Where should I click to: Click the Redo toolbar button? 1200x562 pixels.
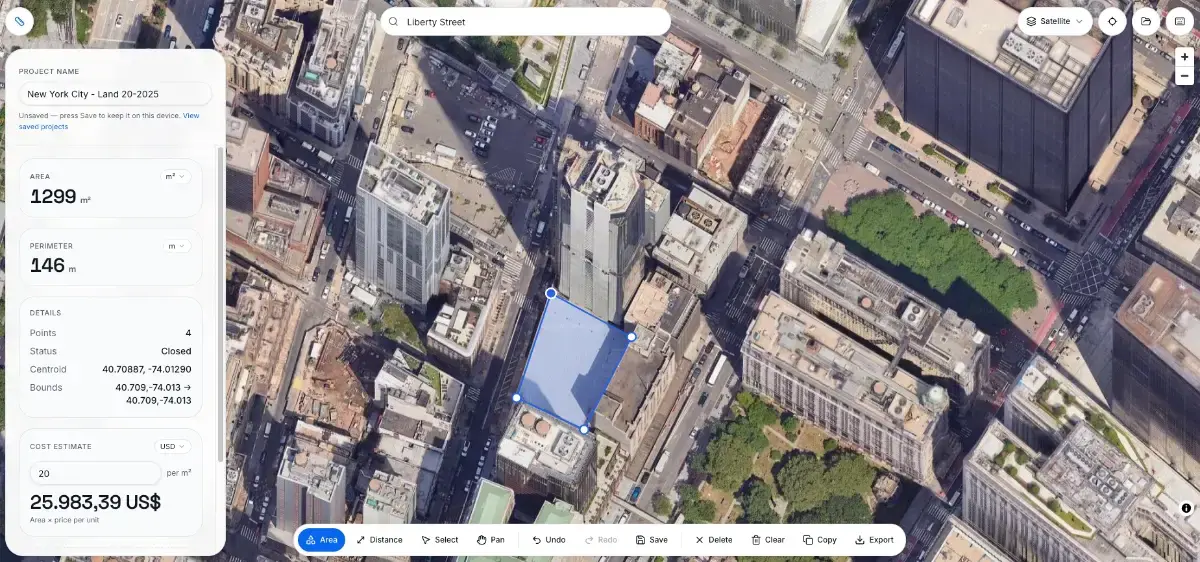click(x=601, y=540)
